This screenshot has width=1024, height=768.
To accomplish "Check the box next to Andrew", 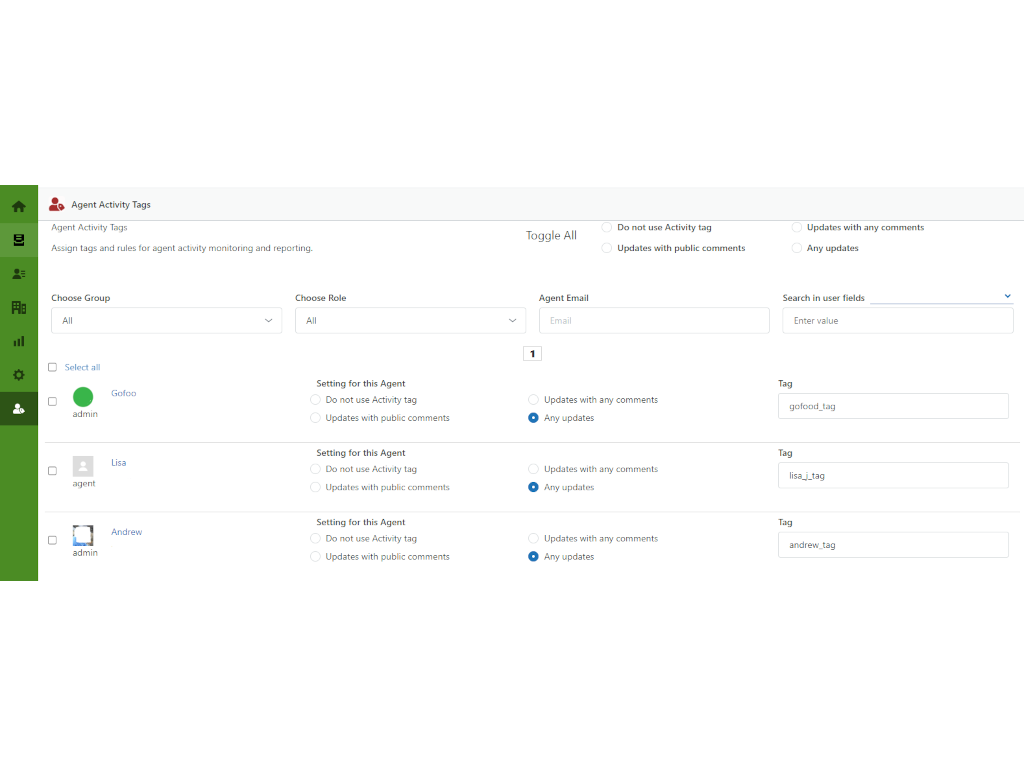I will point(53,540).
